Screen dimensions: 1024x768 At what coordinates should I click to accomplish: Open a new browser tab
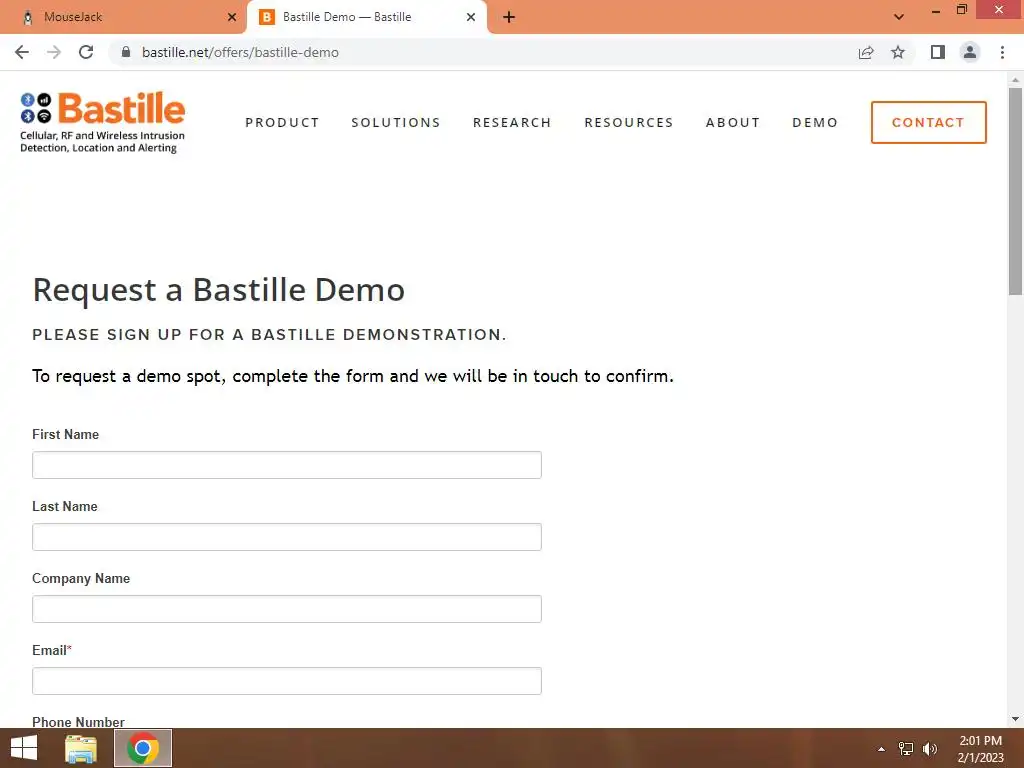(509, 17)
